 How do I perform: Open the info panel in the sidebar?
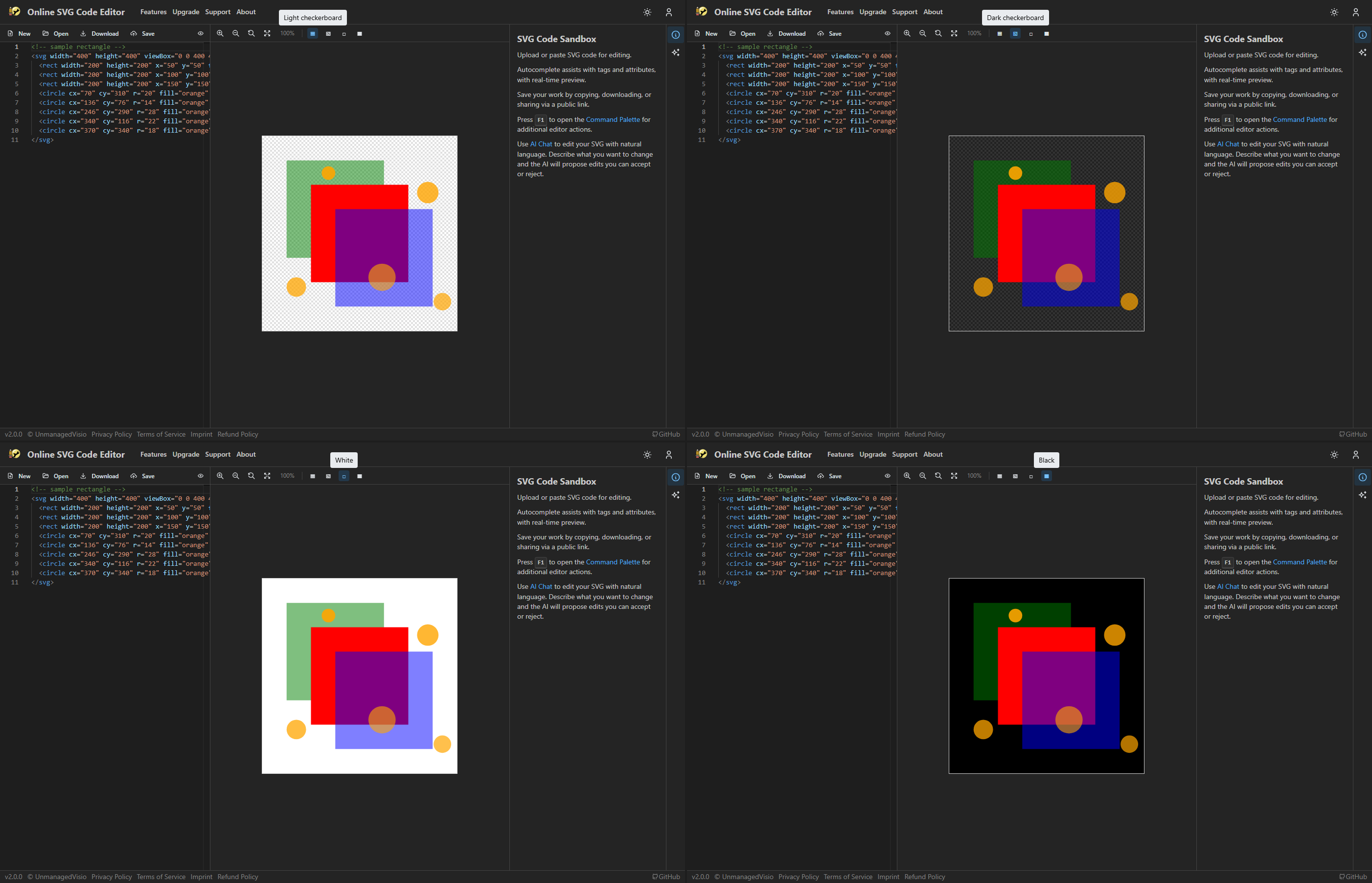point(676,34)
